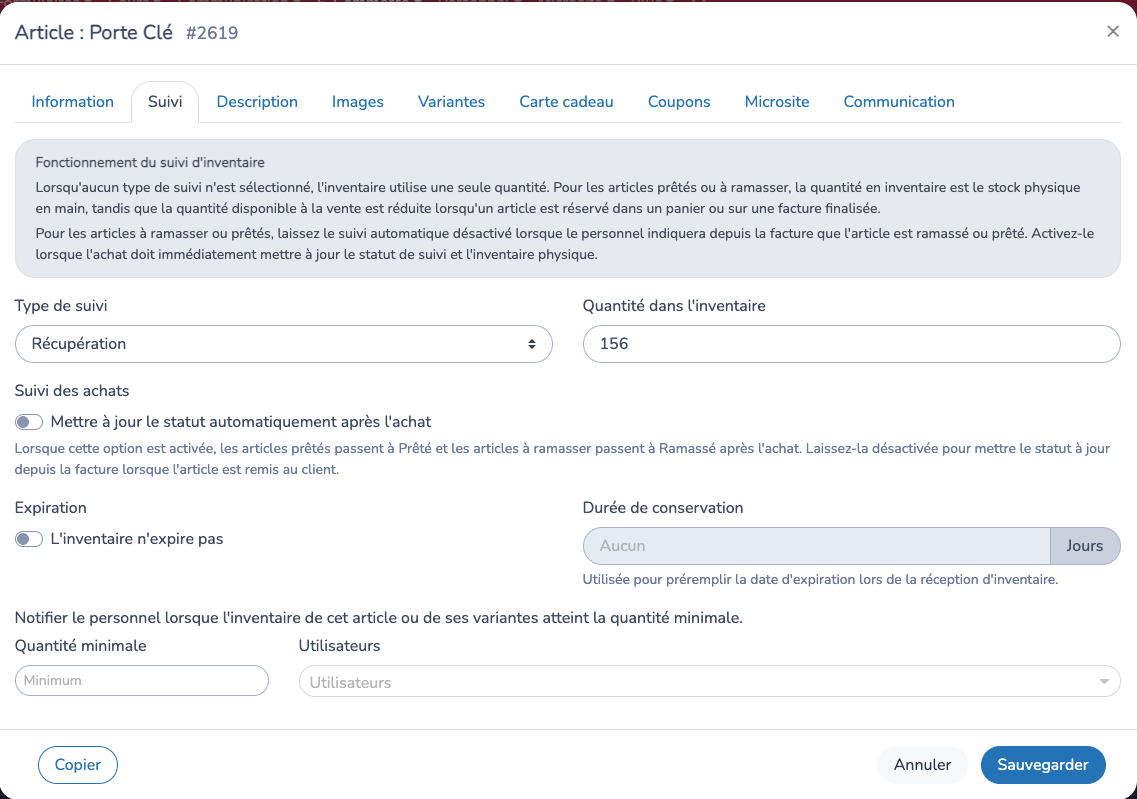Save with the Sauvegarder button
Screen dimensions: 1137x799
tap(1043, 765)
